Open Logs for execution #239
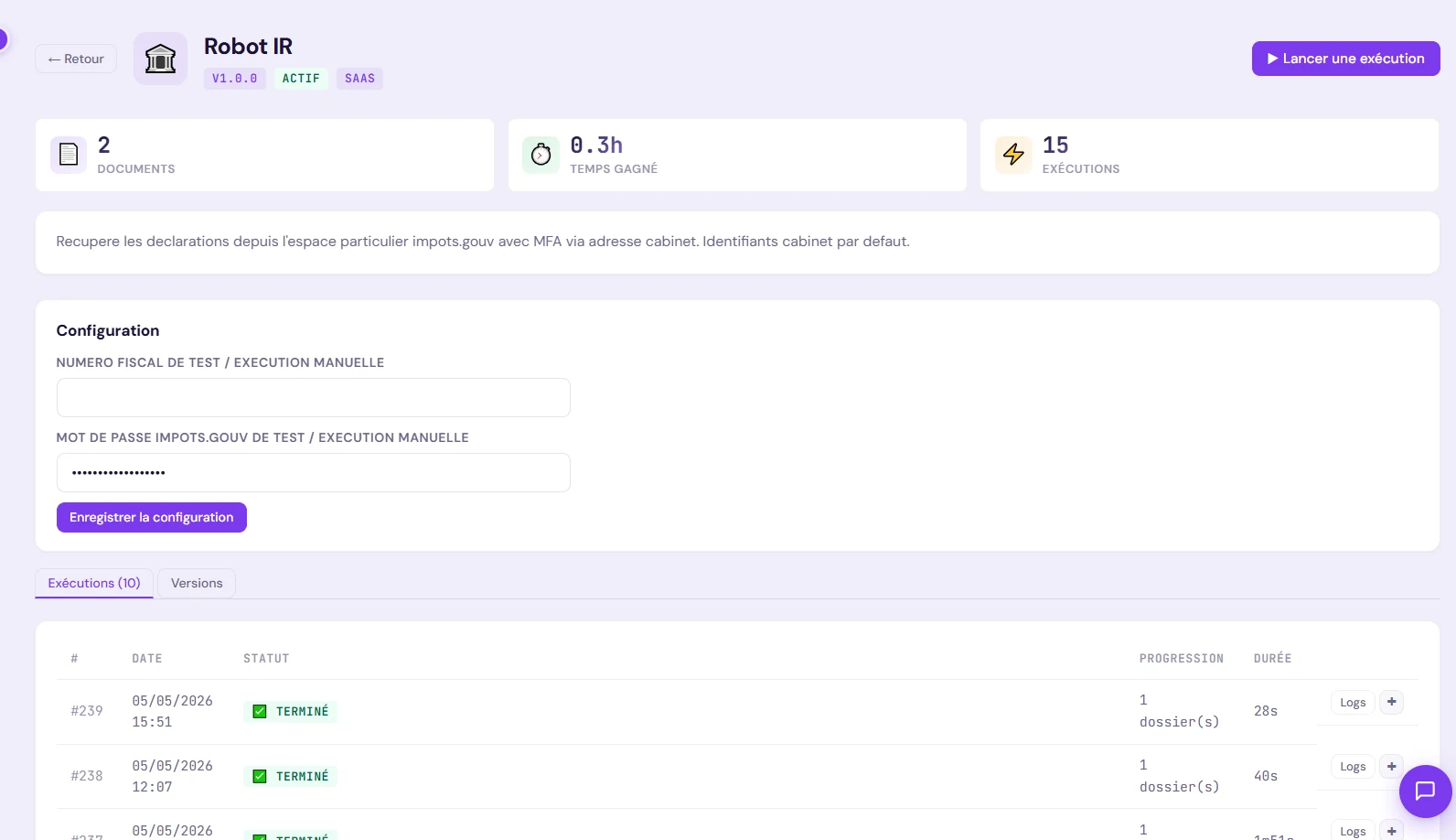1456x840 pixels. tap(1353, 702)
